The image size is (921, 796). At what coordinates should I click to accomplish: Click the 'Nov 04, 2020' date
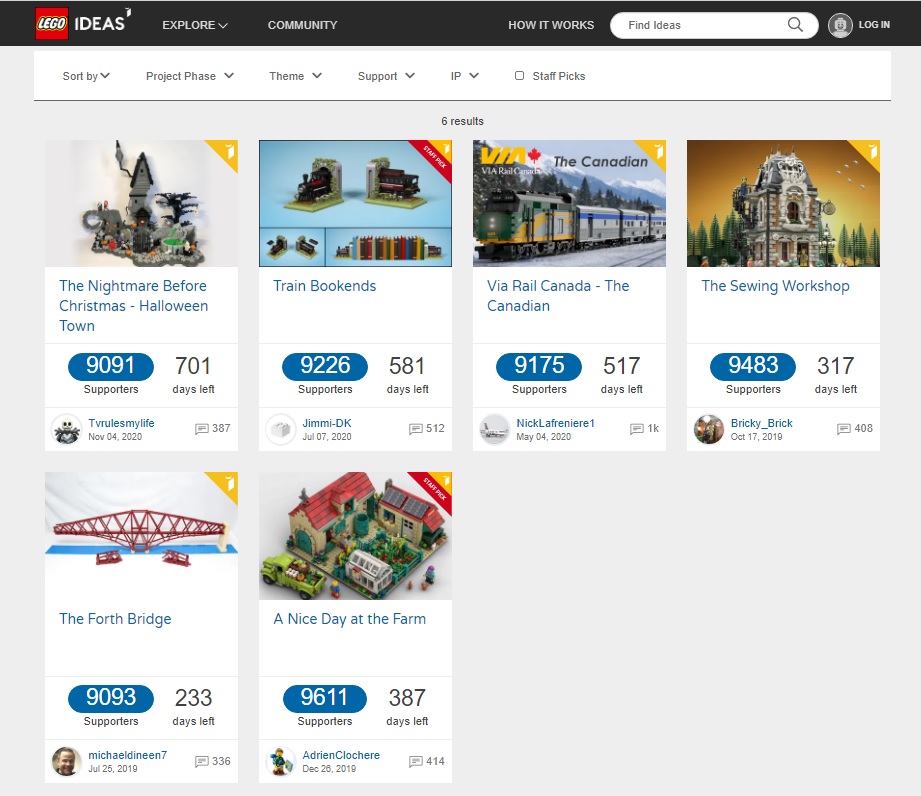click(115, 436)
